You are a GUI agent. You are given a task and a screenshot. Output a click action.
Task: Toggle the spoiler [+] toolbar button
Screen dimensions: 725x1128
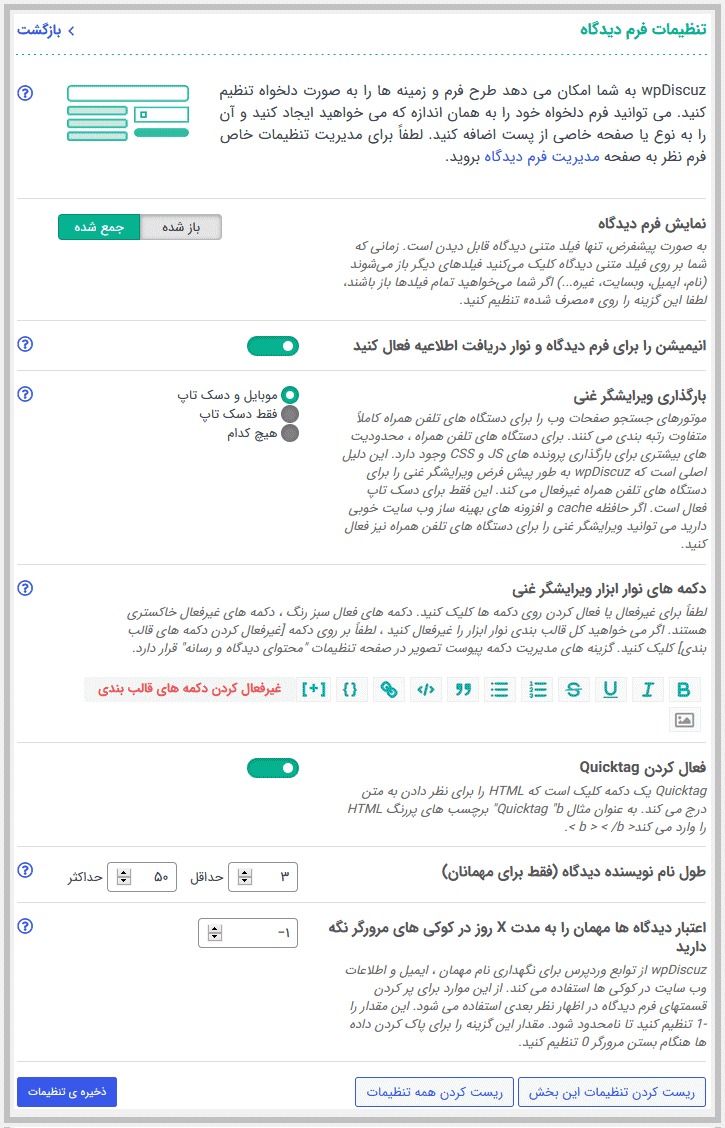pyautogui.click(x=314, y=689)
